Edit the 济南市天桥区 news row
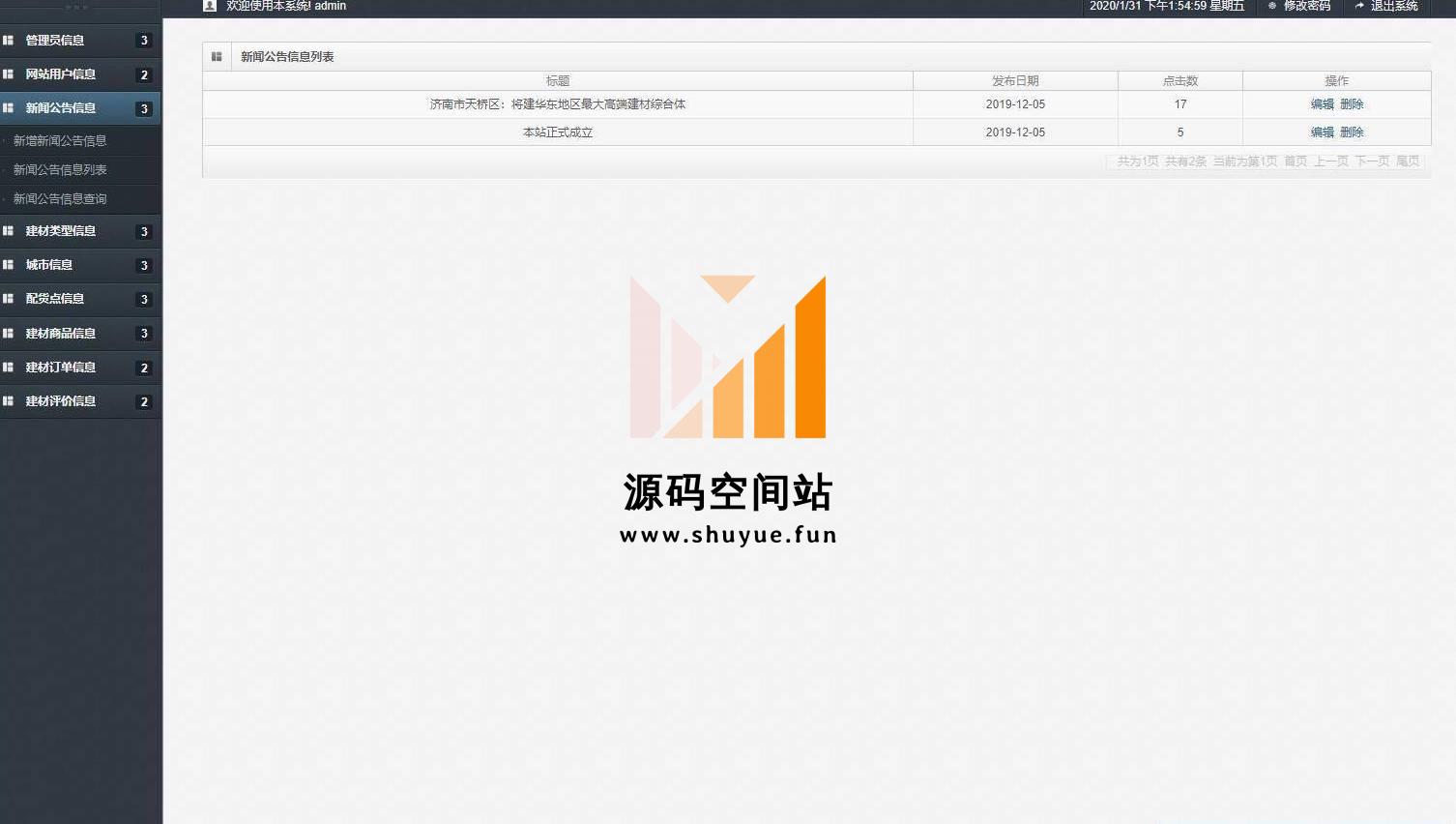This screenshot has height=824, width=1456. pos(1322,104)
